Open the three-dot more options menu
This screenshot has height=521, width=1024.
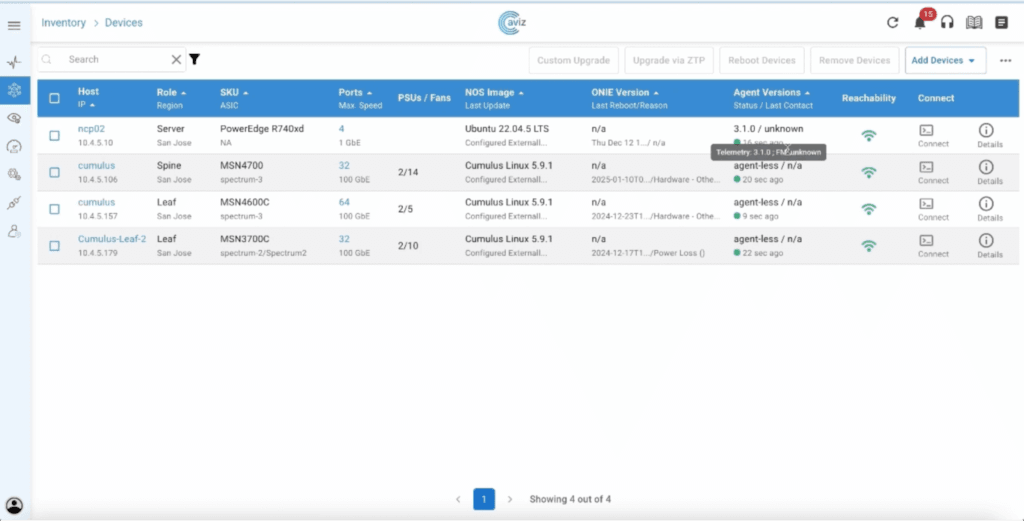pos(1005,60)
